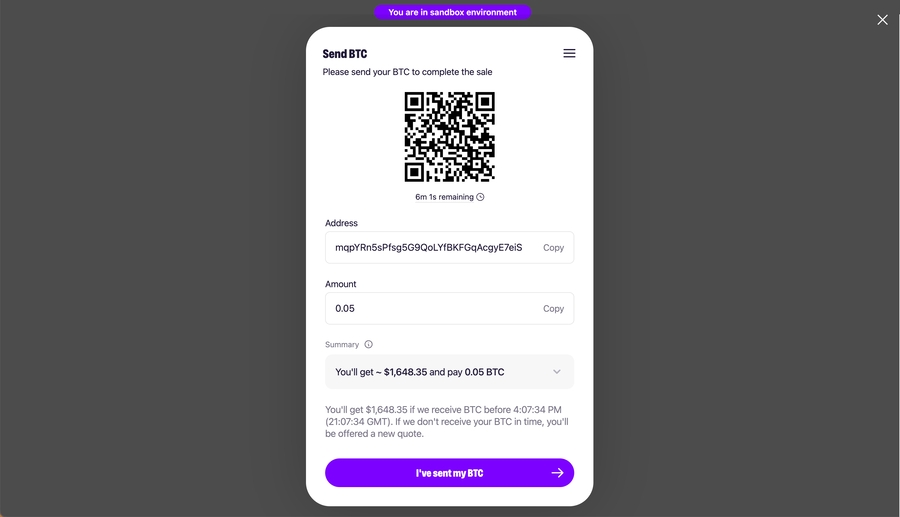
Task: Click arrow icon on I've sent my BTC
Action: (x=557, y=473)
